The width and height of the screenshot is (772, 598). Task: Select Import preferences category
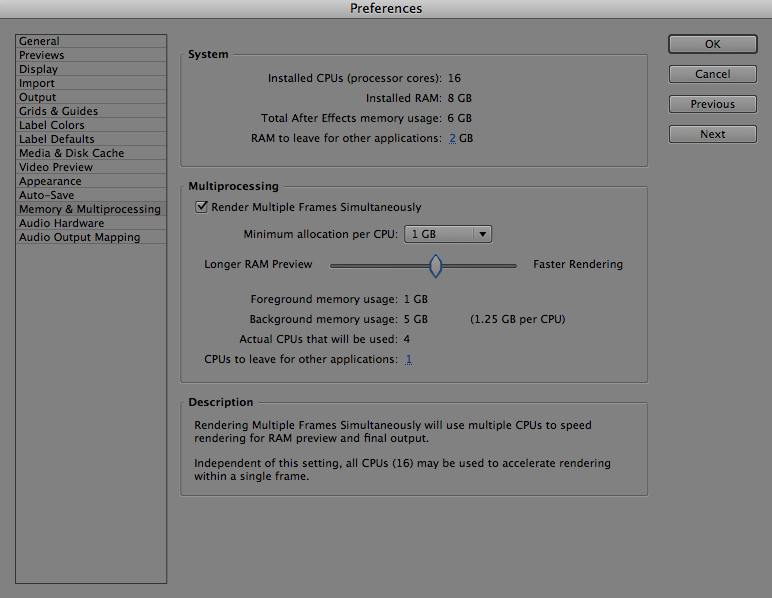[x=91, y=83]
